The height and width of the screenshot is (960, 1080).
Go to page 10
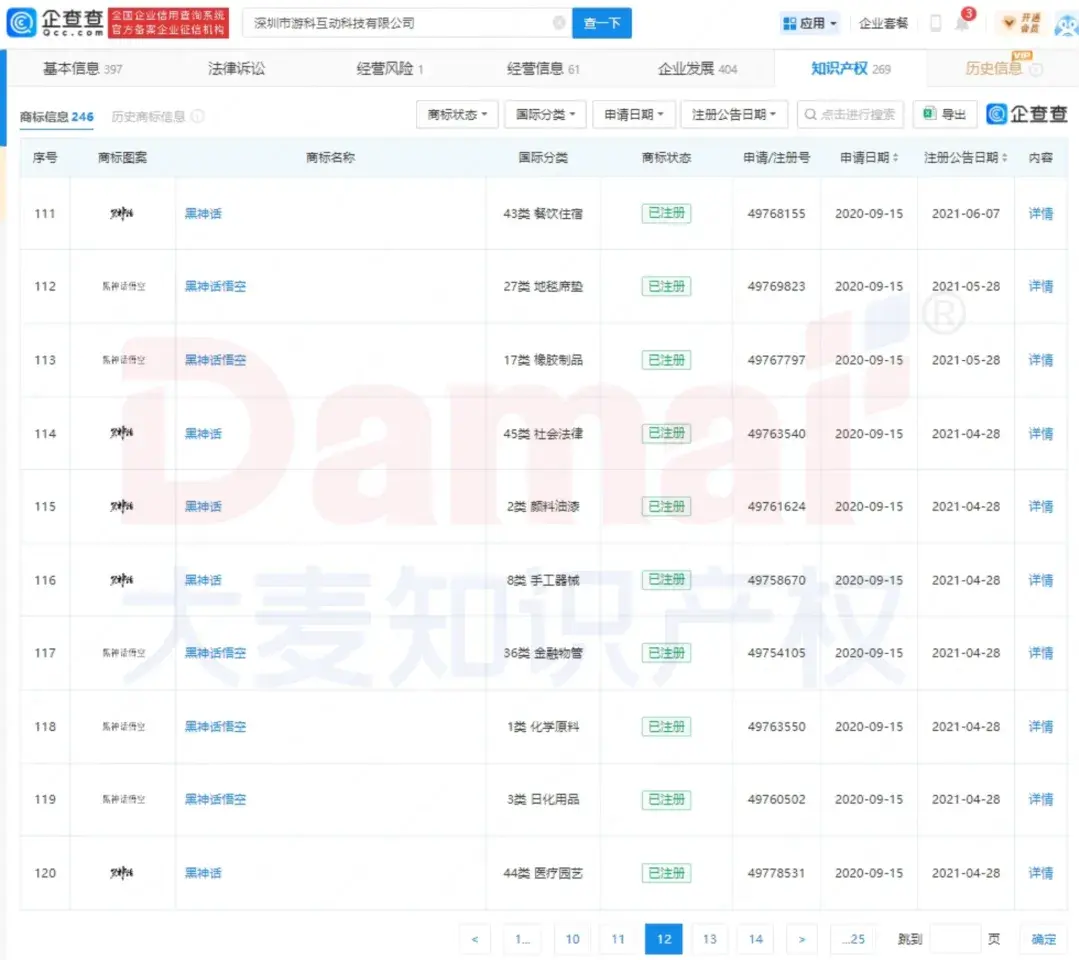pos(572,939)
